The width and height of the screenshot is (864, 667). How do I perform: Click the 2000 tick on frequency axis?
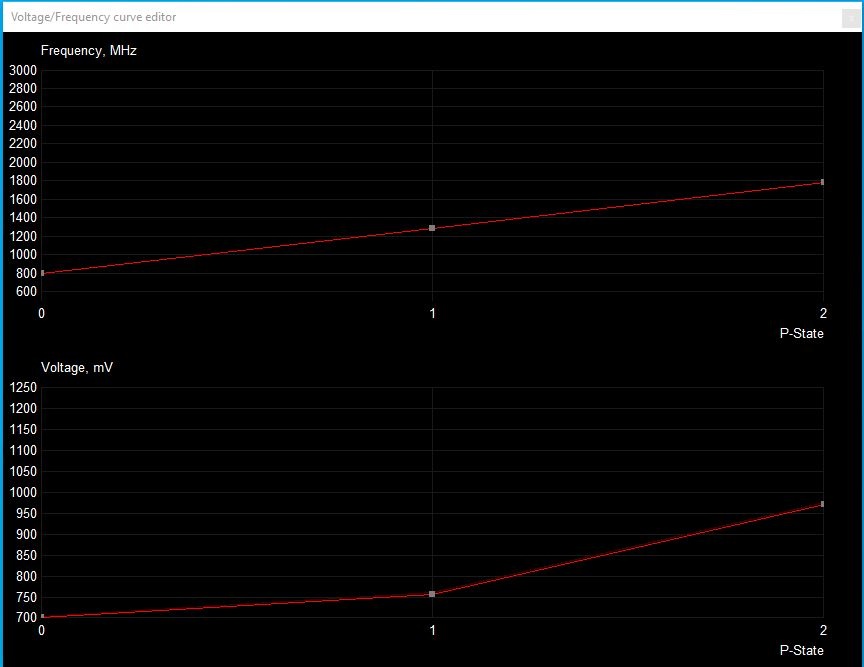[x=23, y=162]
